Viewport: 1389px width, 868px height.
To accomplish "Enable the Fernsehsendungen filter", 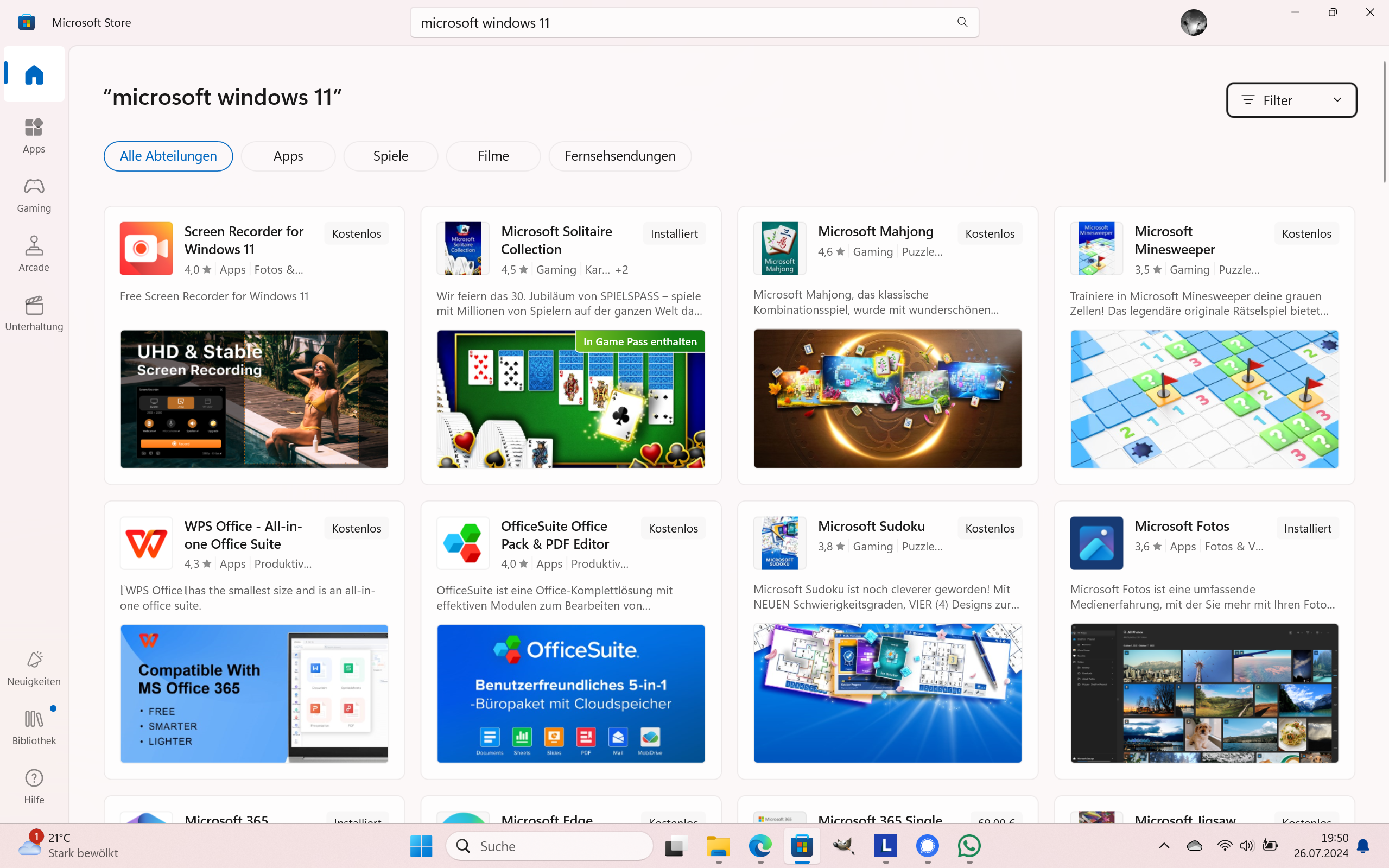I will tap(619, 156).
